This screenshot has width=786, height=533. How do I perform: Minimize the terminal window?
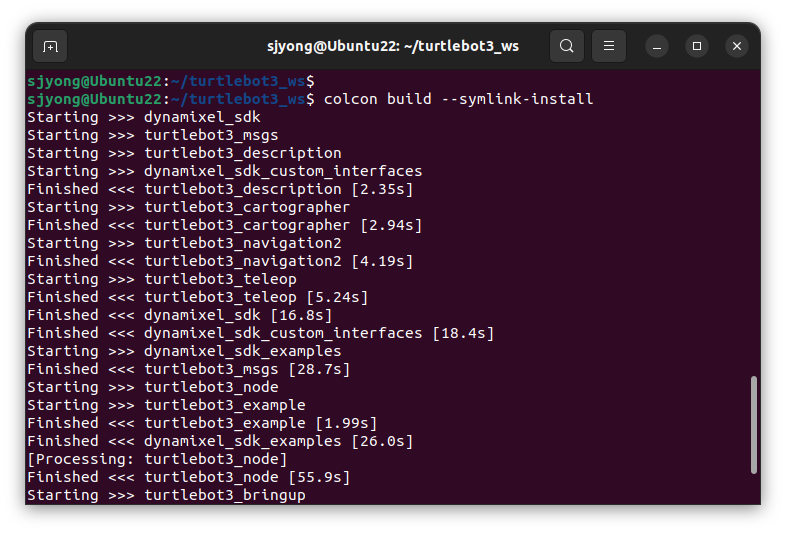pos(657,47)
